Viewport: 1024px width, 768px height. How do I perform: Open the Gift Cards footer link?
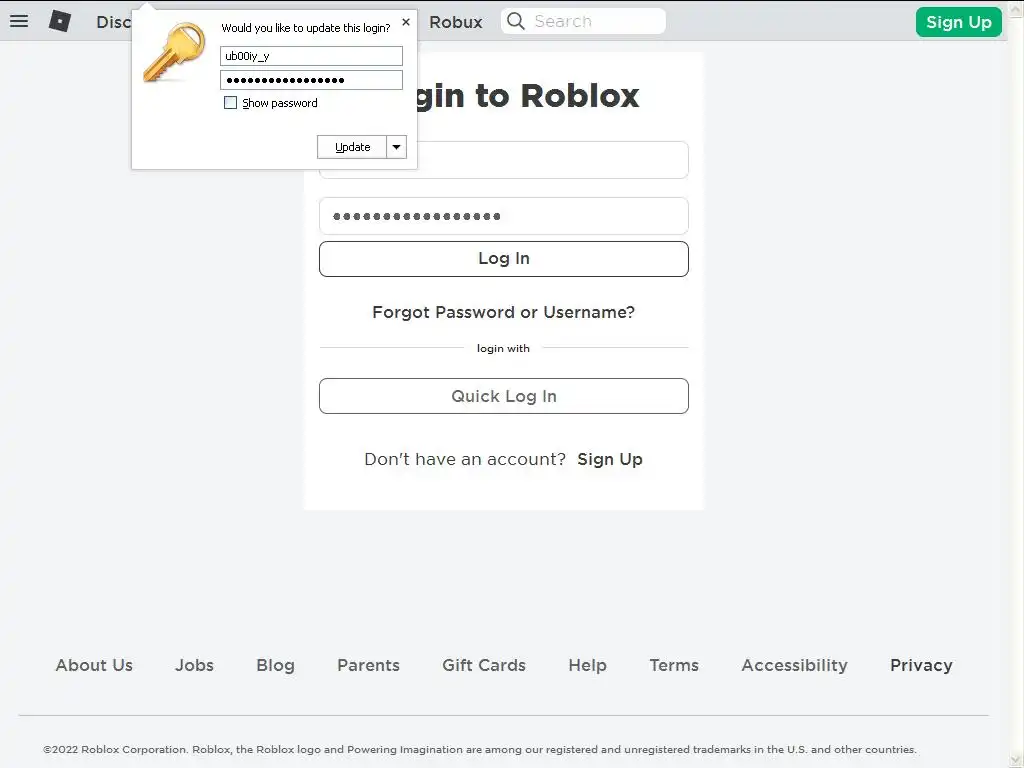[x=484, y=665]
